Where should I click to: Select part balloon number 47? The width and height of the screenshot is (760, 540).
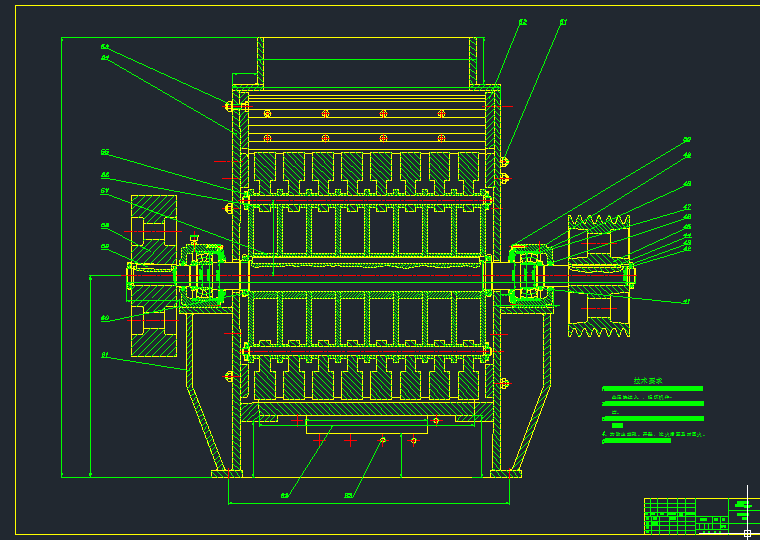point(687,207)
